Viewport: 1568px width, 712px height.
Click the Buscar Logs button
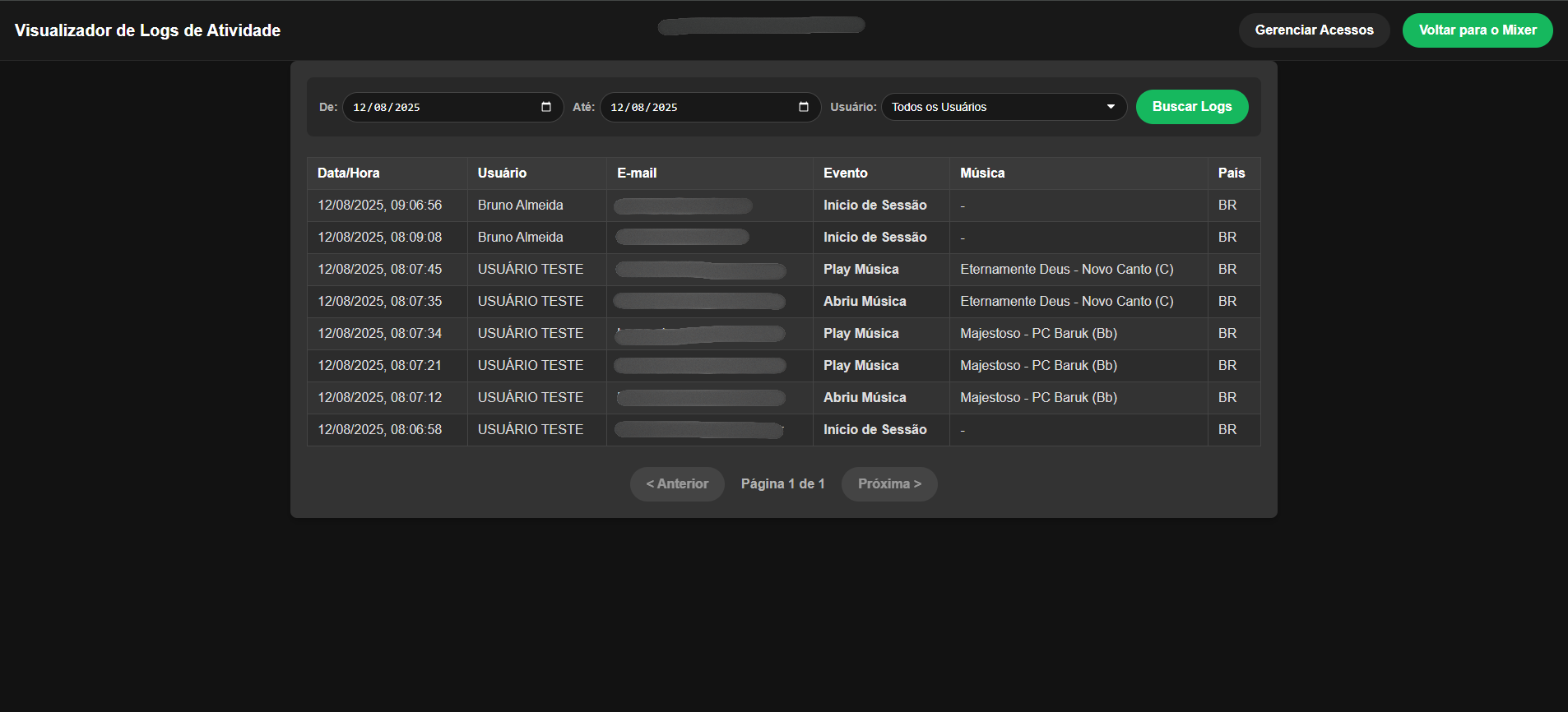[x=1191, y=107]
